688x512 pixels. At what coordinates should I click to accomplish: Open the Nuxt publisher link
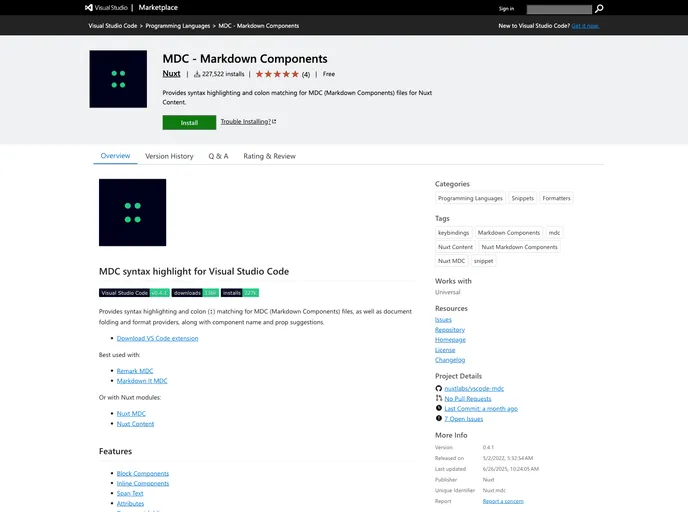tap(171, 74)
